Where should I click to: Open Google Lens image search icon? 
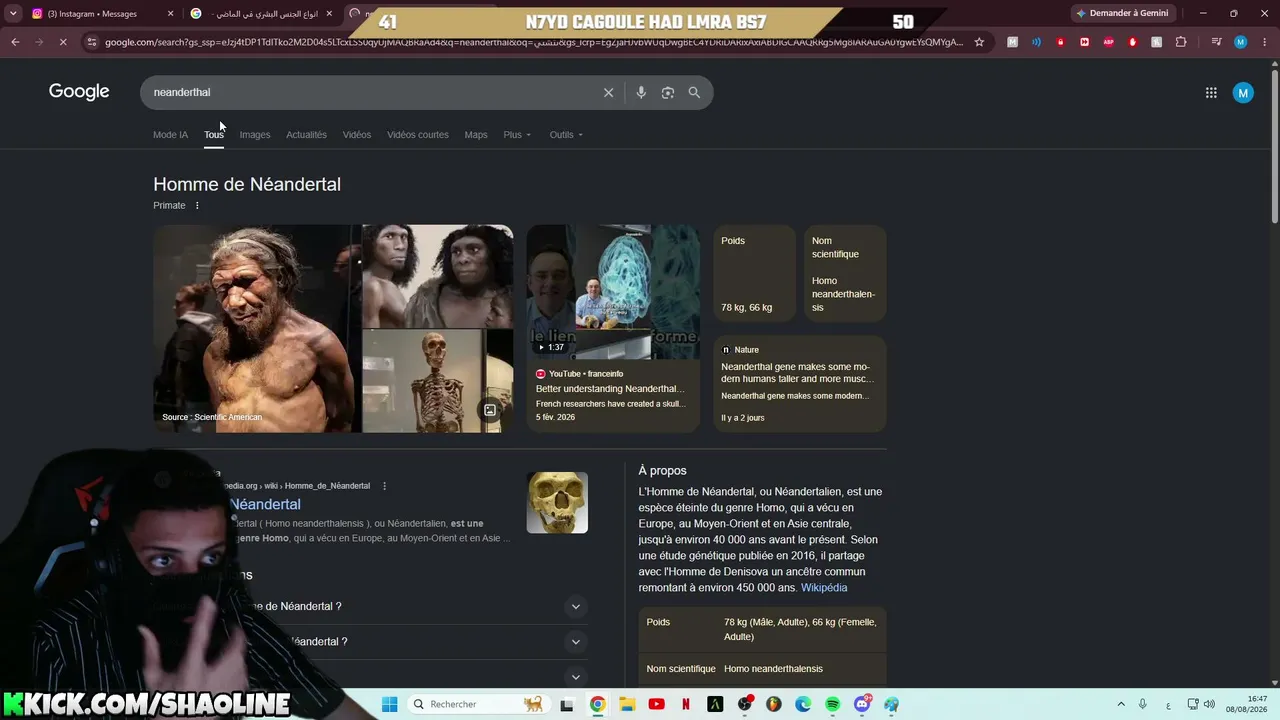pyautogui.click(x=668, y=92)
